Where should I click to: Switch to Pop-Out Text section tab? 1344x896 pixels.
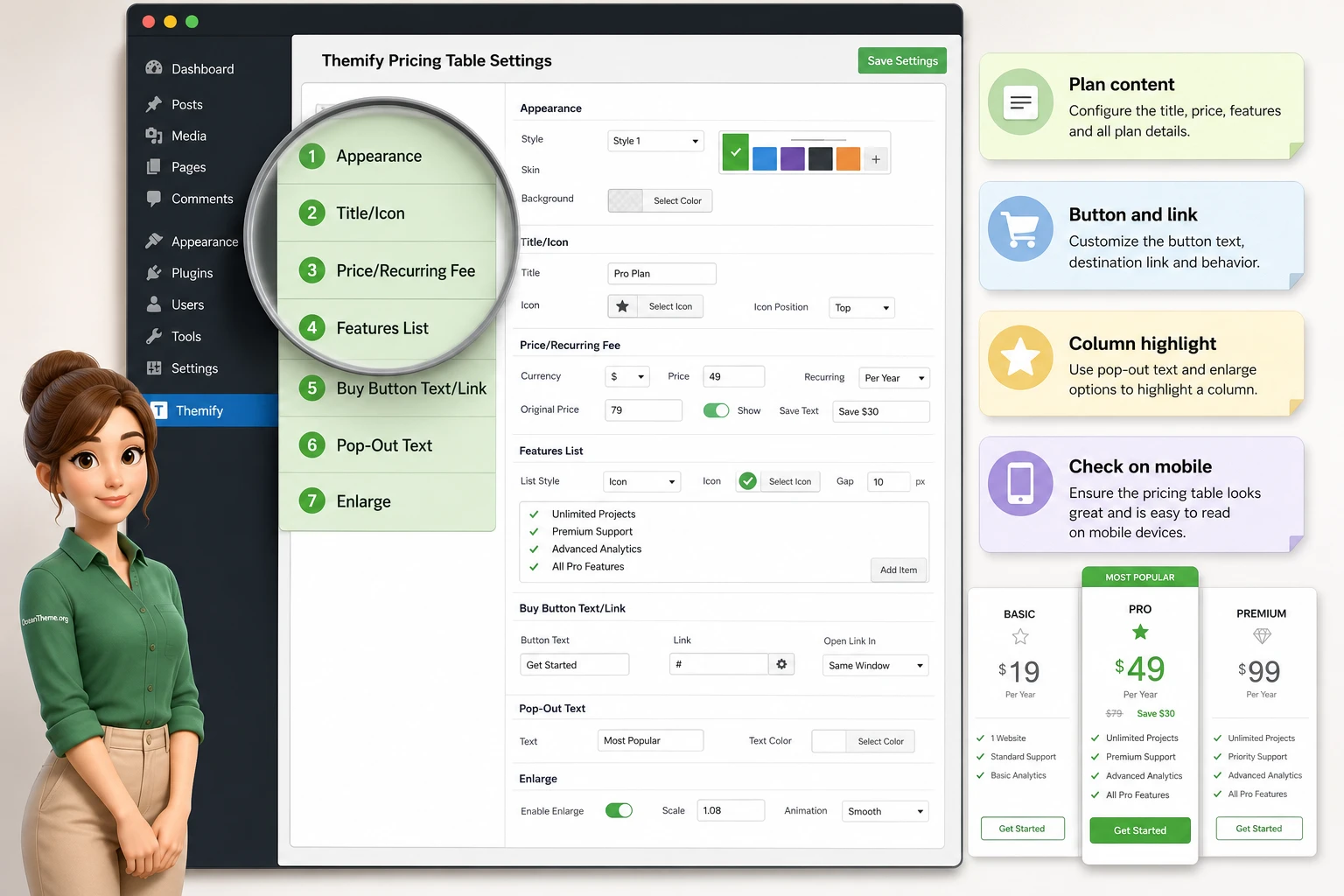point(387,445)
